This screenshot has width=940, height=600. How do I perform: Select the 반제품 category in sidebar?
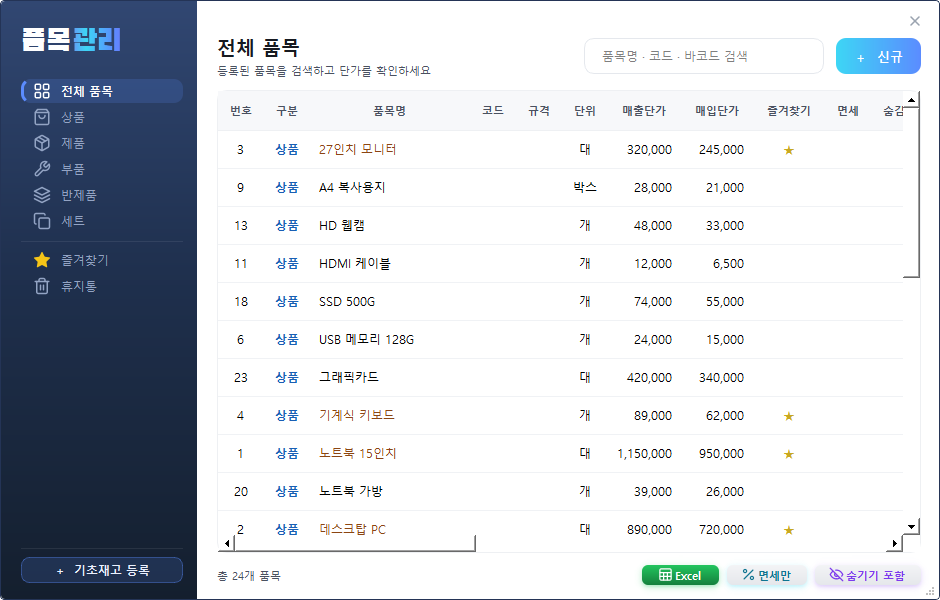tap(102, 195)
